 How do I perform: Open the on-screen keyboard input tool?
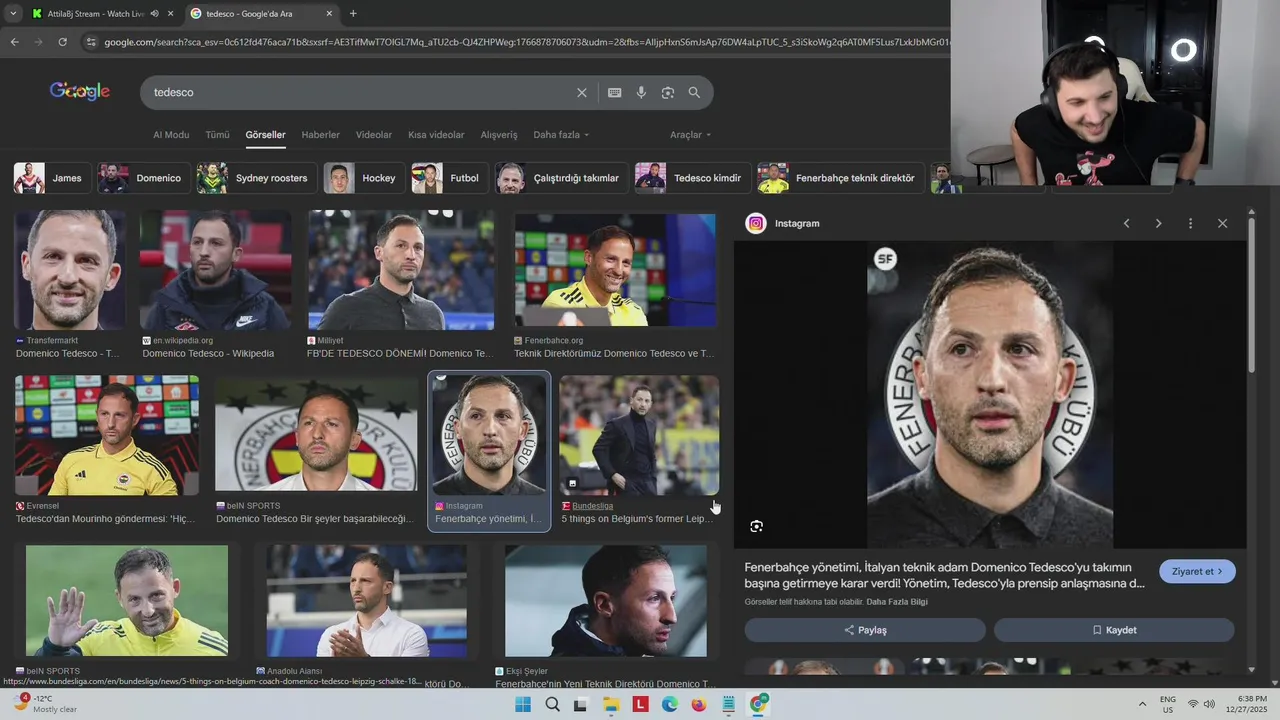614,92
